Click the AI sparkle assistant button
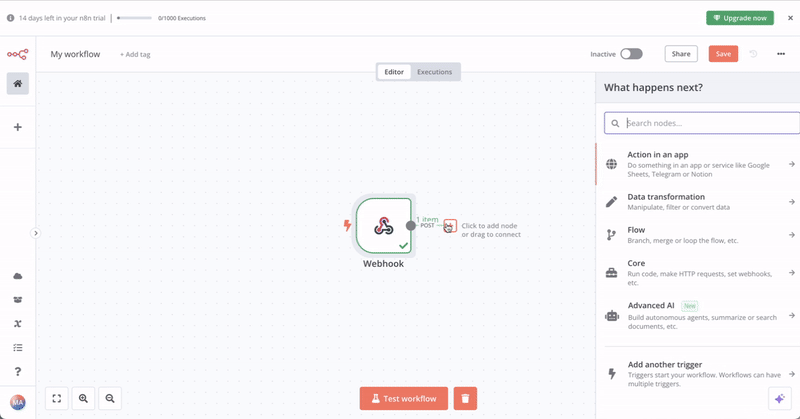 pyautogui.click(x=780, y=398)
